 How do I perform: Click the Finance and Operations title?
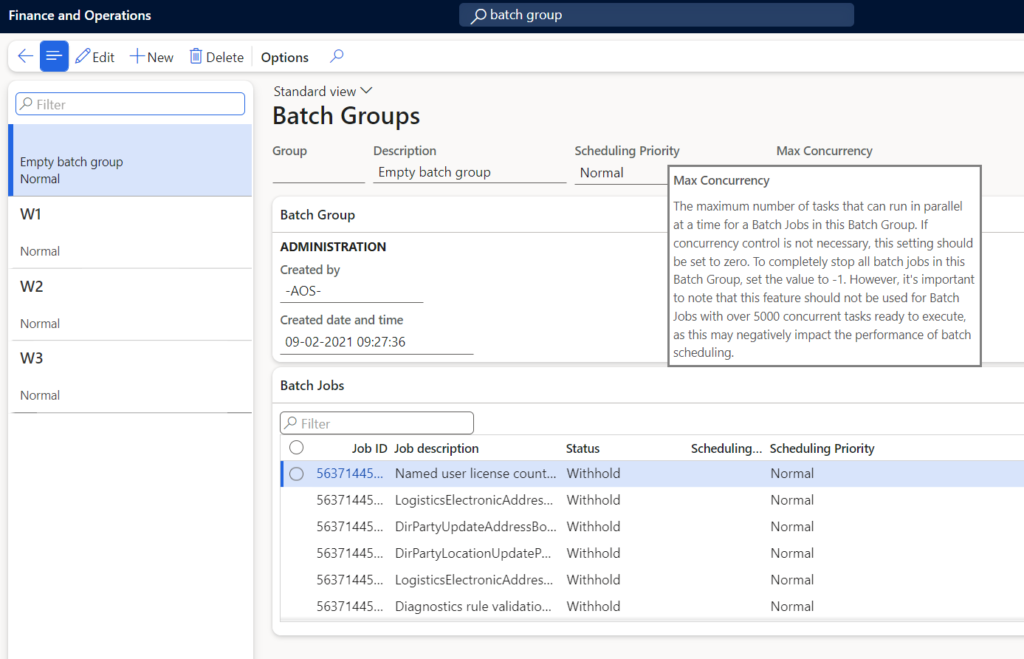tap(80, 15)
